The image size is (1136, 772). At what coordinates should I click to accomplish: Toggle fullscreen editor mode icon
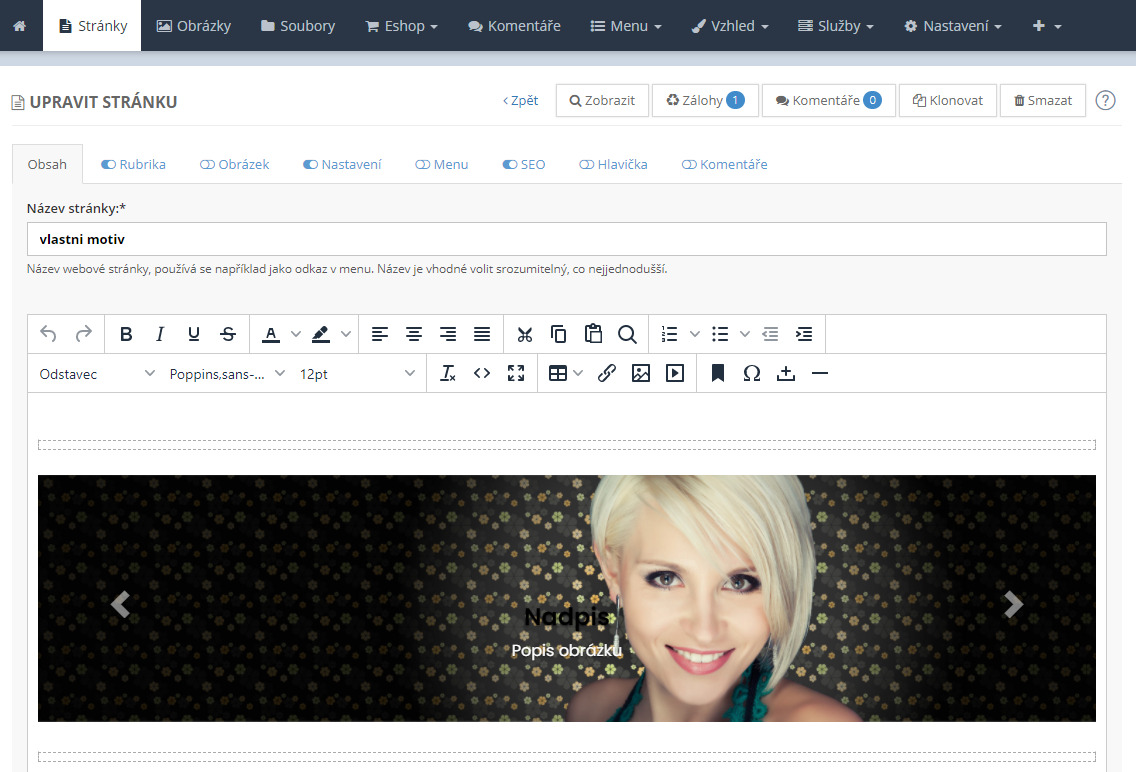click(x=516, y=373)
